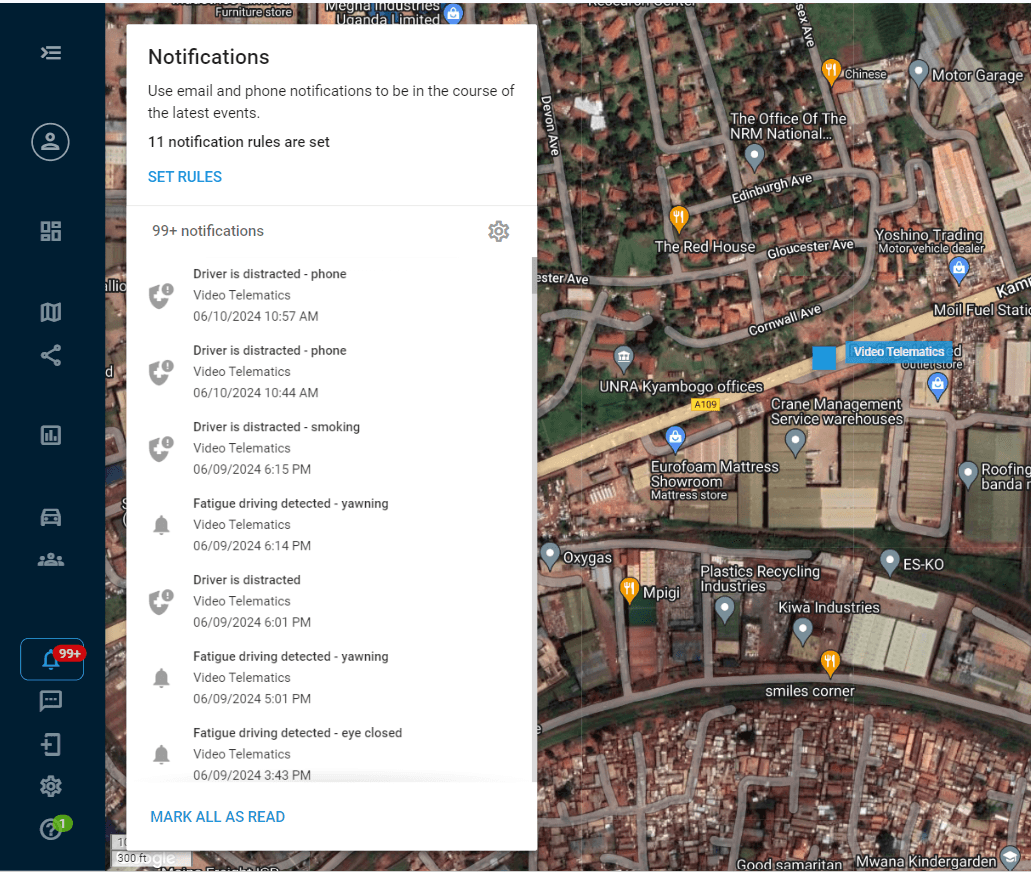Open Driver is distracted alert from 6:01 PM
This screenshot has width=1031, height=872.
[329, 601]
